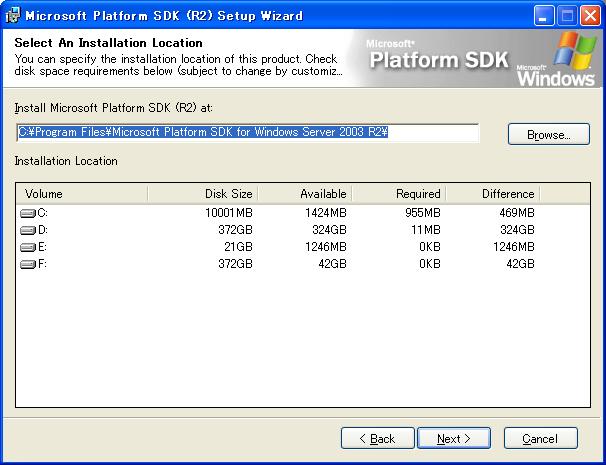The image size is (606, 465).
Task: Click the Difference column header
Action: tap(492, 193)
